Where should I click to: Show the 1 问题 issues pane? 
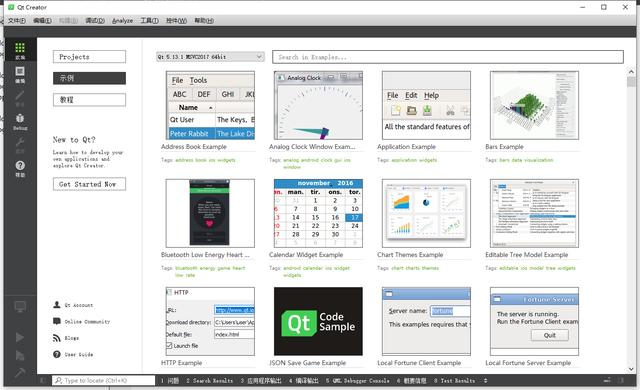pyautogui.click(x=170, y=381)
